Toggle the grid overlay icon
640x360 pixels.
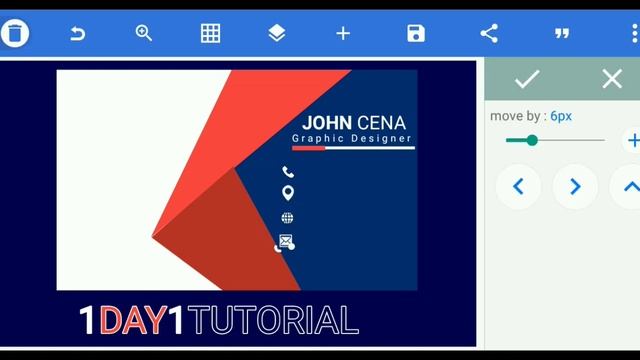pyautogui.click(x=211, y=33)
